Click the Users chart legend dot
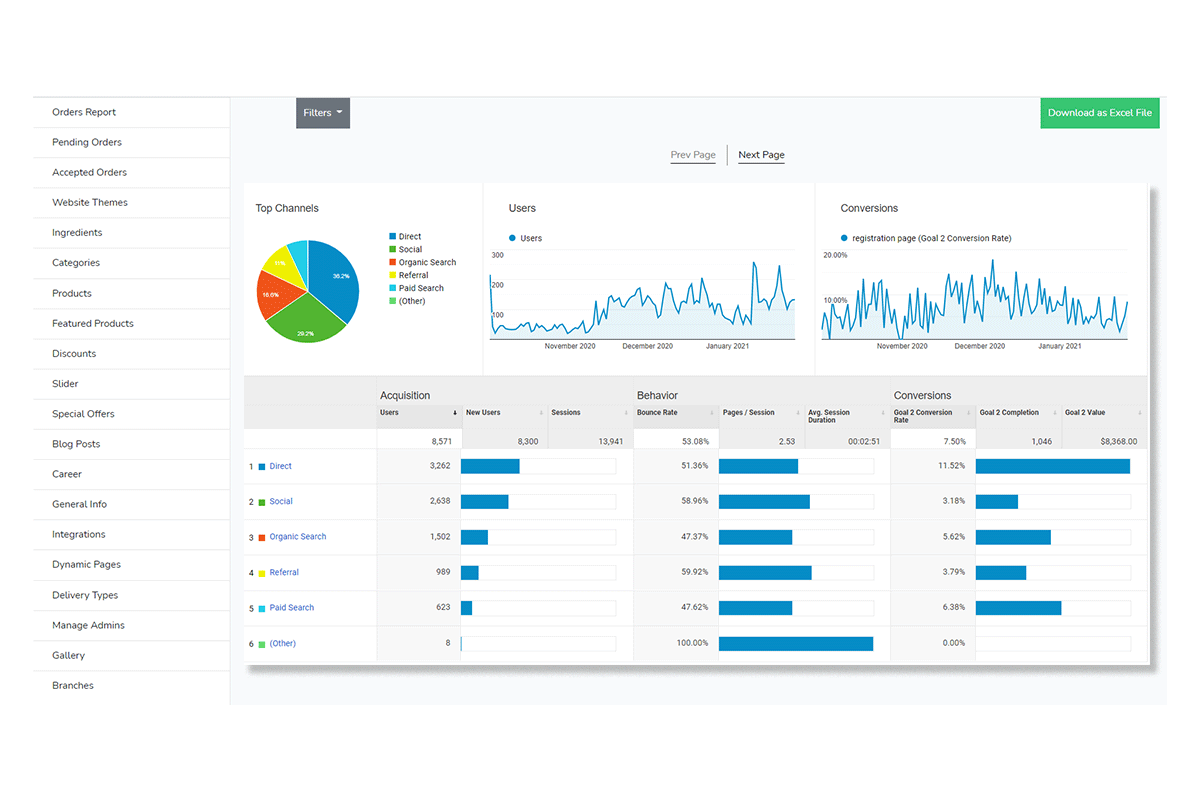1200x800 pixels. click(x=513, y=238)
